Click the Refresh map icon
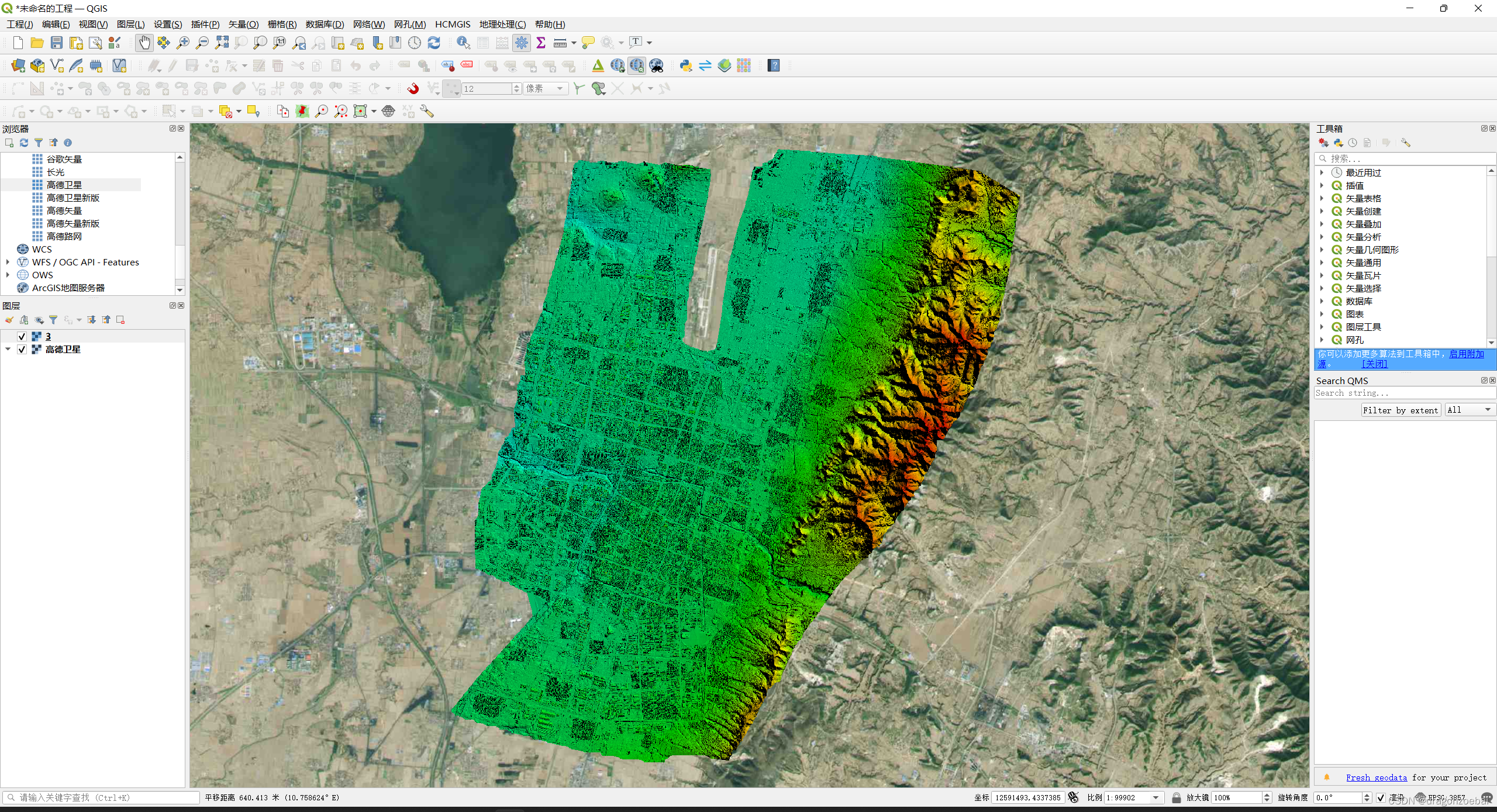Viewport: 1497px width, 812px height. 434,43
